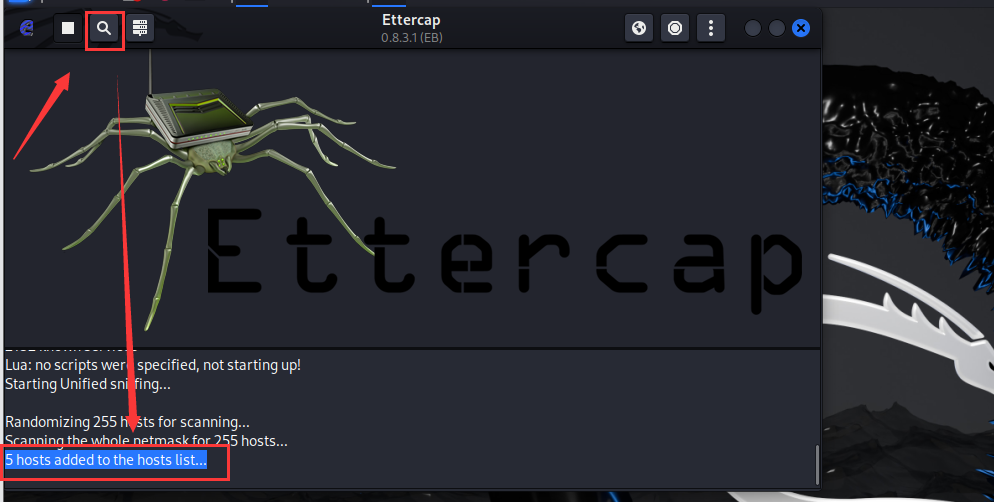Click the log pane vertical scrollbar
This screenshot has height=502, width=994.
(816, 465)
